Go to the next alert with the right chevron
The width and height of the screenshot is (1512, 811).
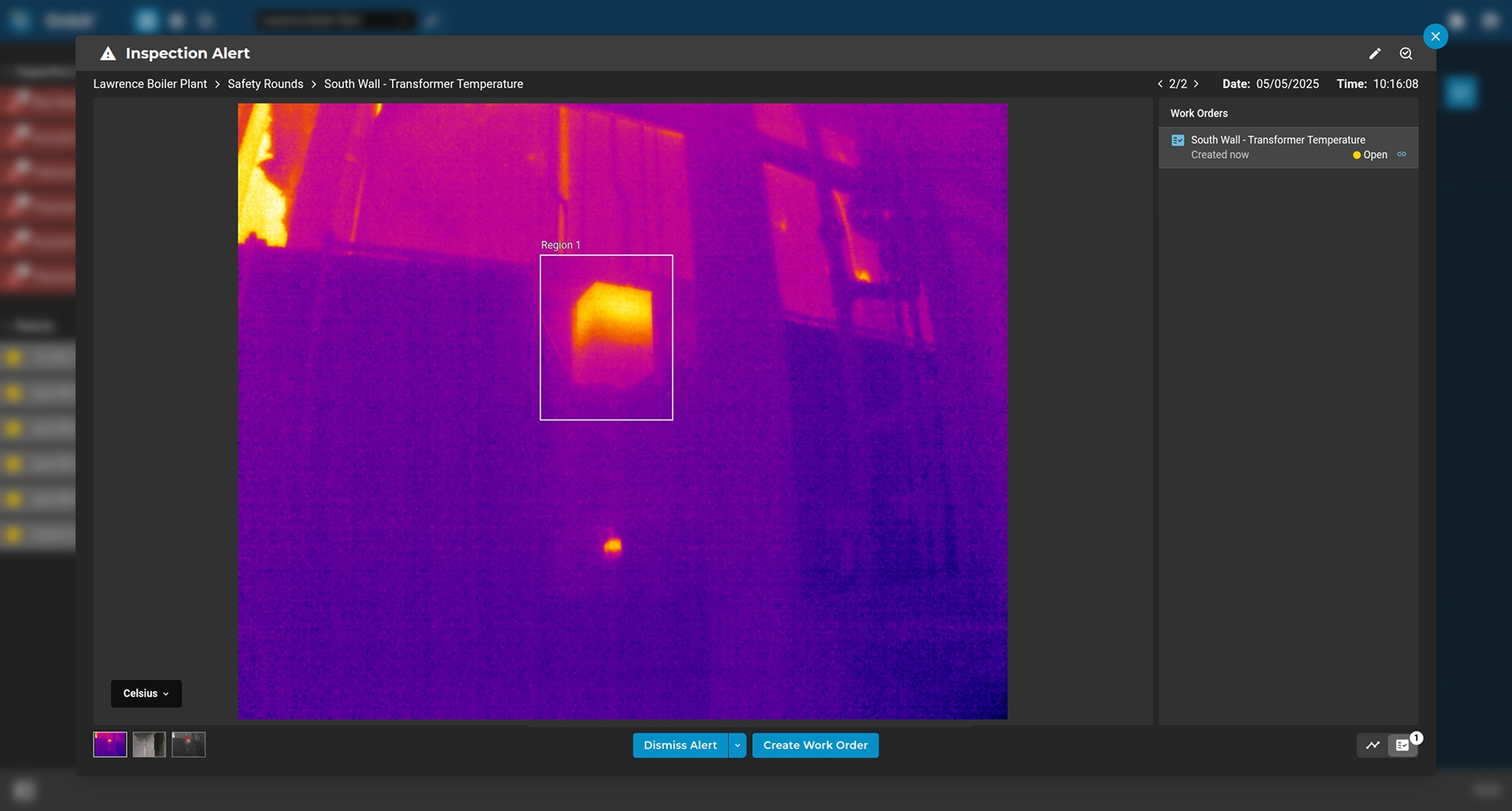coord(1196,83)
